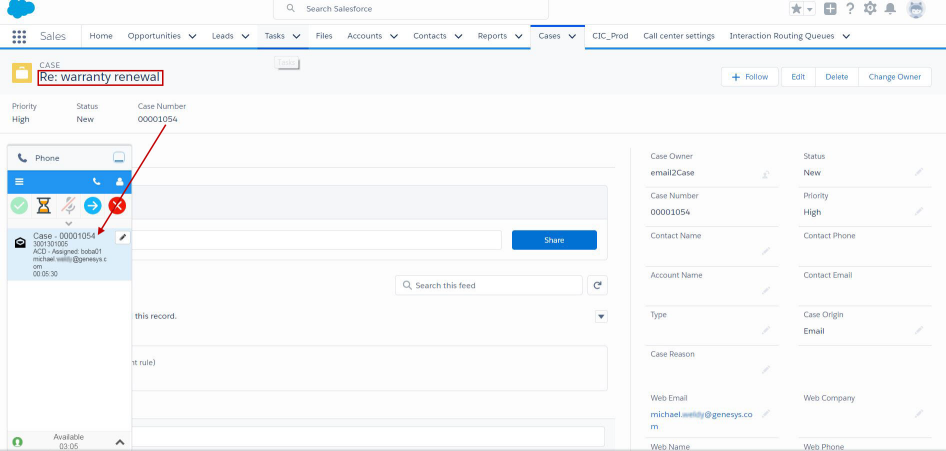Open the favorites list dropdown arrow
Viewport: 946px width, 451px height.
click(x=808, y=9)
